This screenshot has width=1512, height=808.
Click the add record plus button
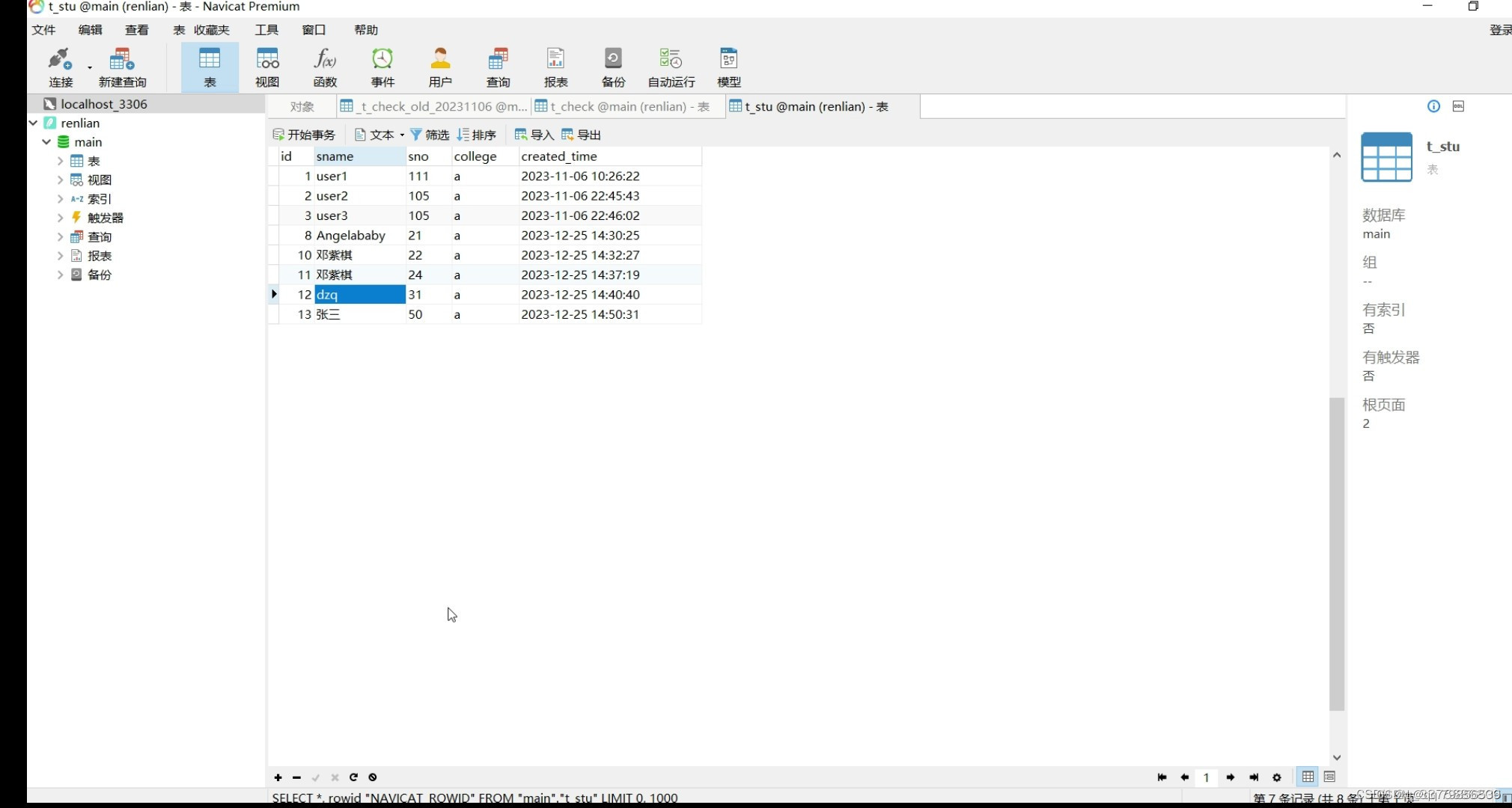pyautogui.click(x=278, y=777)
